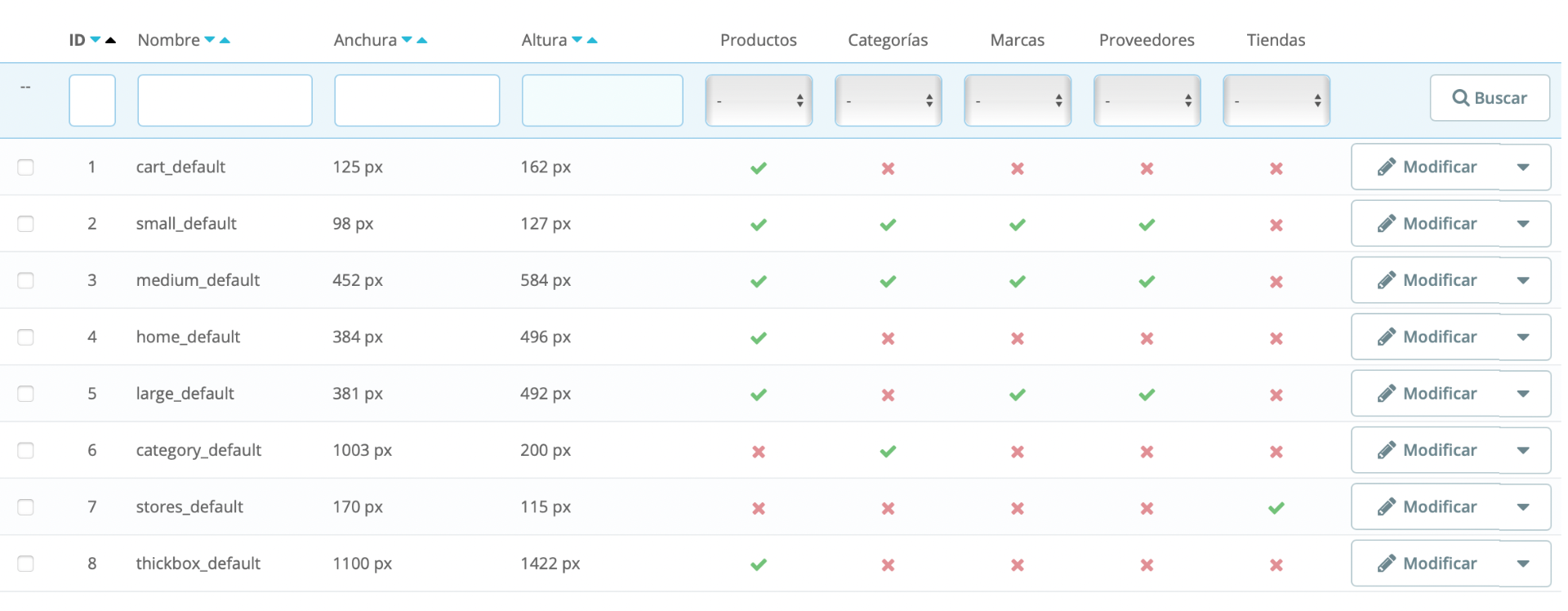The width and height of the screenshot is (1568, 611).
Task: Click Marcas cross icon for home_default
Action: (x=1018, y=338)
